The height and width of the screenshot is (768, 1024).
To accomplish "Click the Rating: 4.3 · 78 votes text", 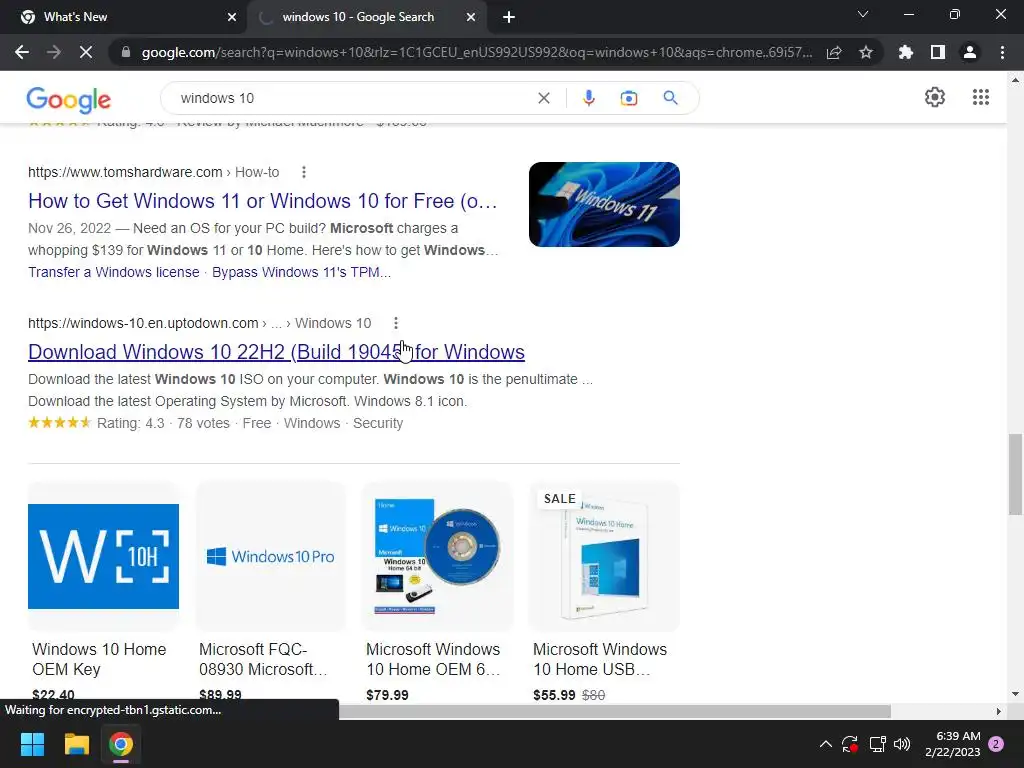I will [x=163, y=423].
